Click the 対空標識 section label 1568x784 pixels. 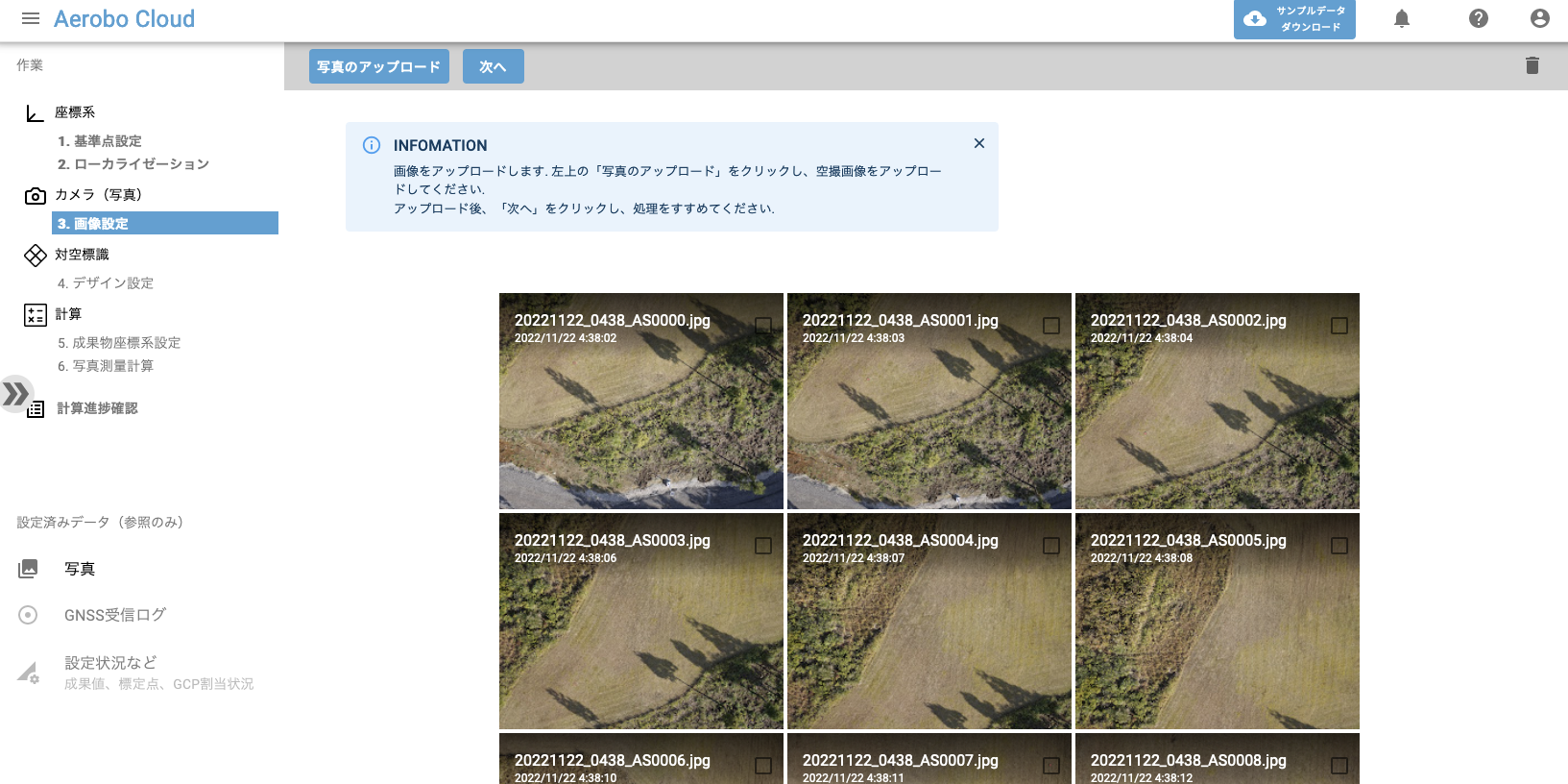[82, 255]
